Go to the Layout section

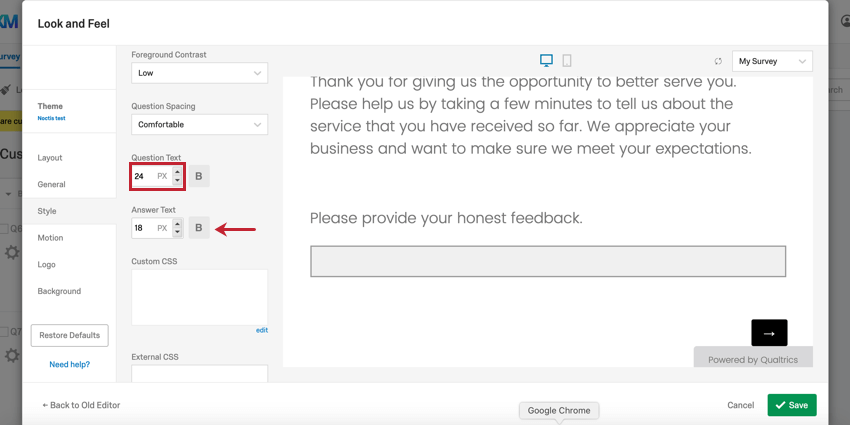(50, 158)
